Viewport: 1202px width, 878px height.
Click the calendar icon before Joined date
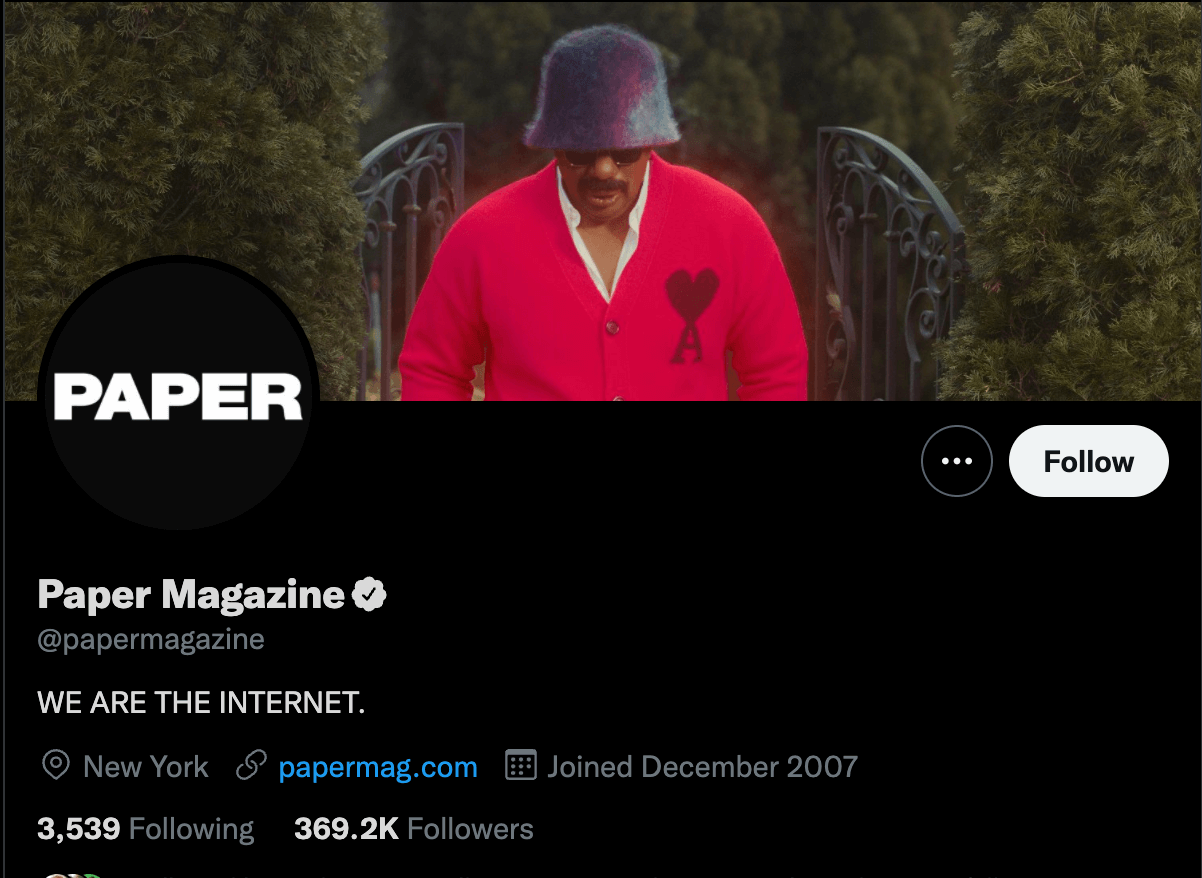pos(521,766)
